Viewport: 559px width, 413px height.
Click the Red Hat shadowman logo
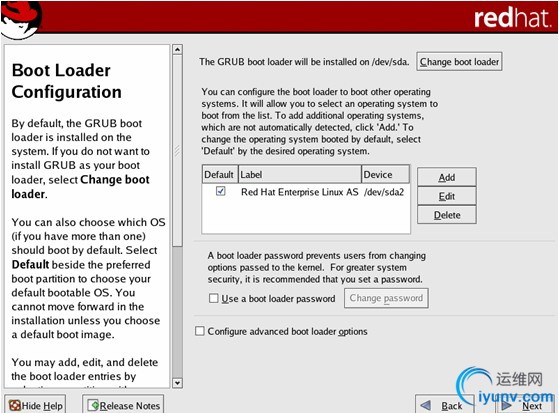point(21,19)
